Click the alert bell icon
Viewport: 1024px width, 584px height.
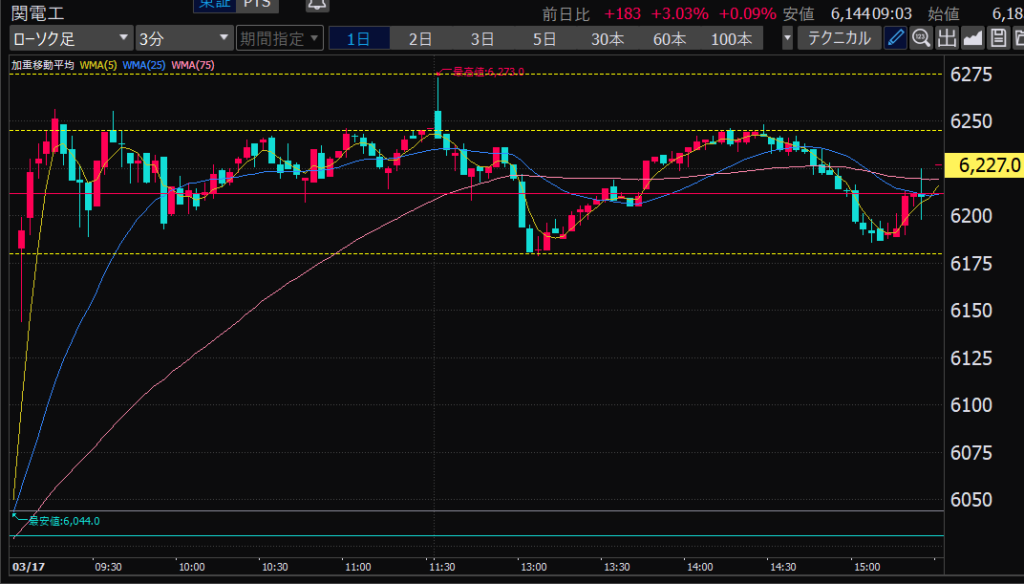pyautogui.click(x=317, y=5)
